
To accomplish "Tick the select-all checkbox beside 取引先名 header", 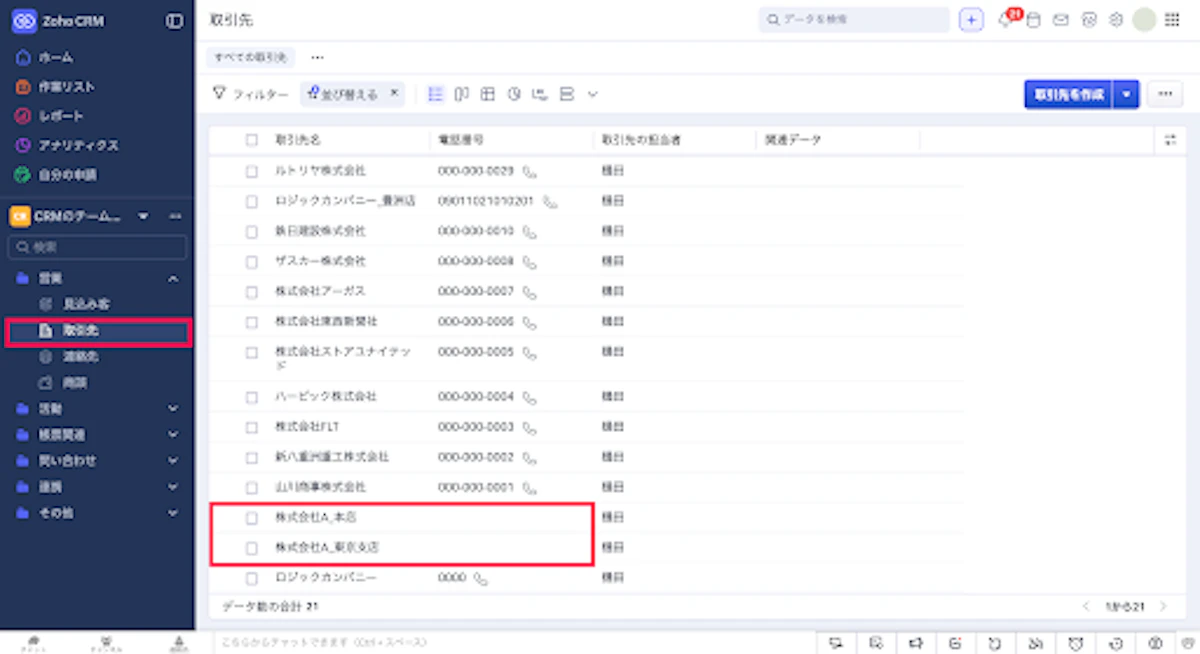I will click(252, 140).
